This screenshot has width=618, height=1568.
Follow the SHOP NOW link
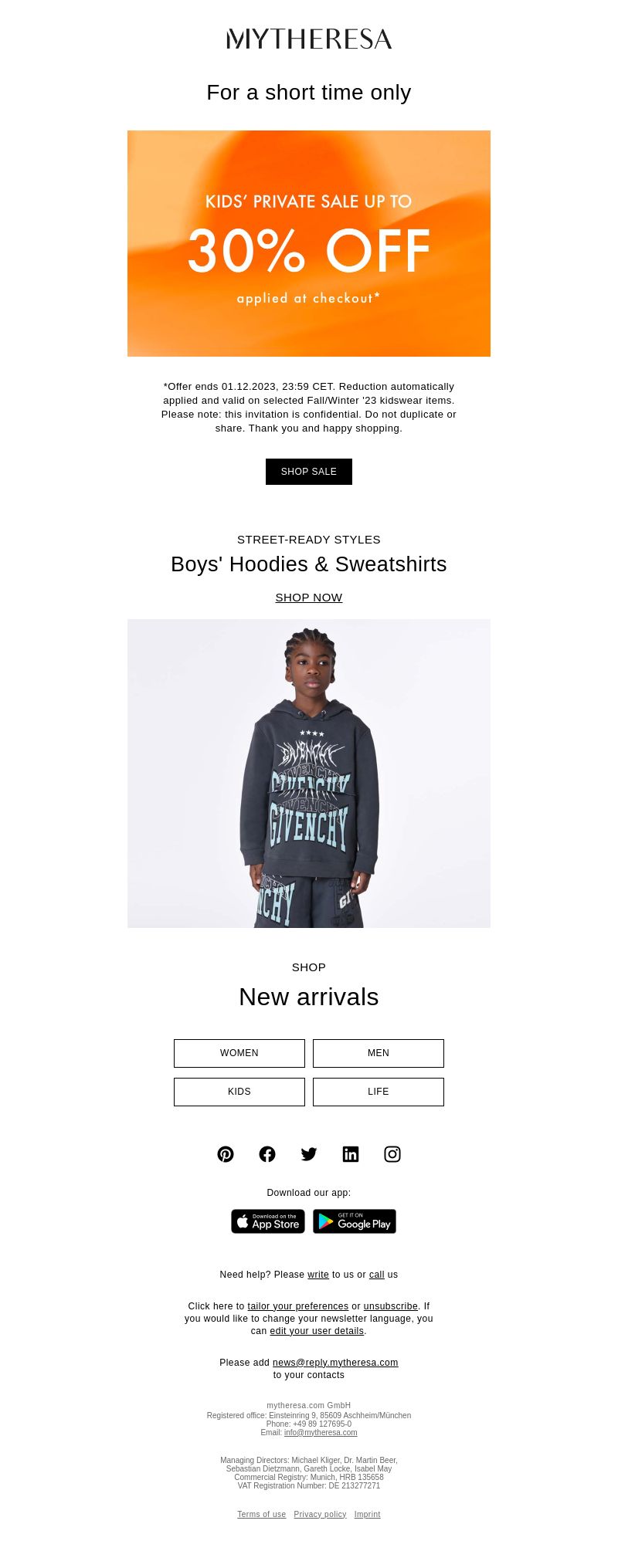[x=309, y=598]
